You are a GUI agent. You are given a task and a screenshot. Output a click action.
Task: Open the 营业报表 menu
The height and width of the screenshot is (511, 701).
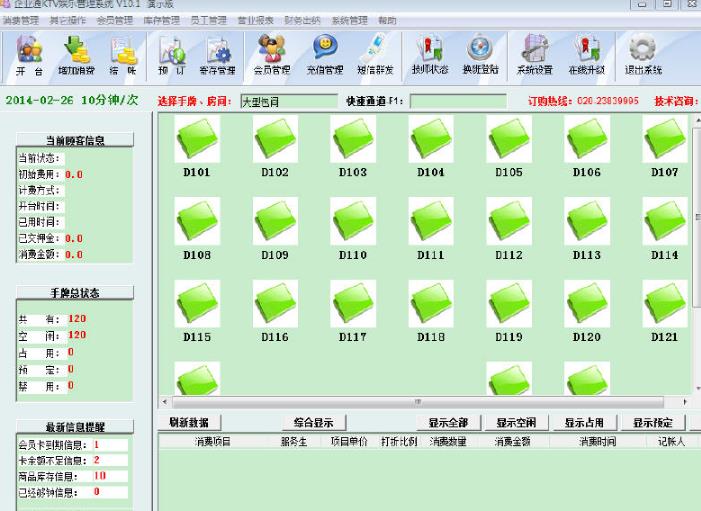coord(255,21)
